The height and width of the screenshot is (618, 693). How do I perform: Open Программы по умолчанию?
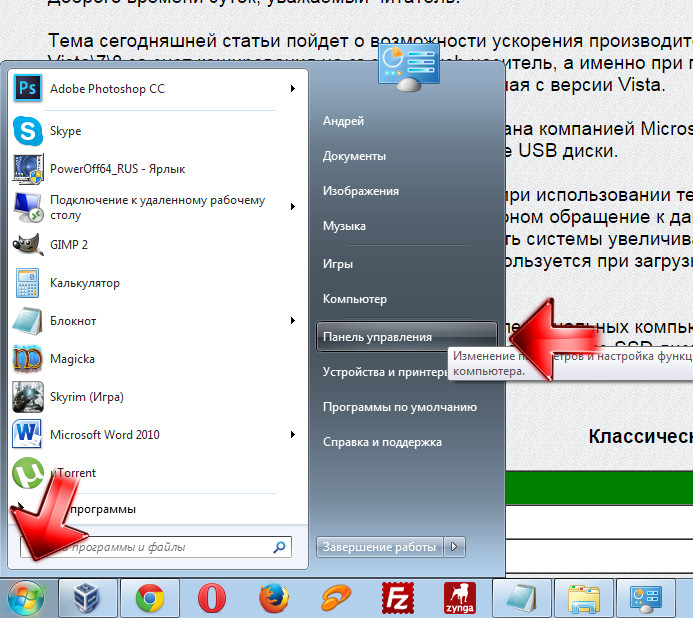[x=400, y=407]
